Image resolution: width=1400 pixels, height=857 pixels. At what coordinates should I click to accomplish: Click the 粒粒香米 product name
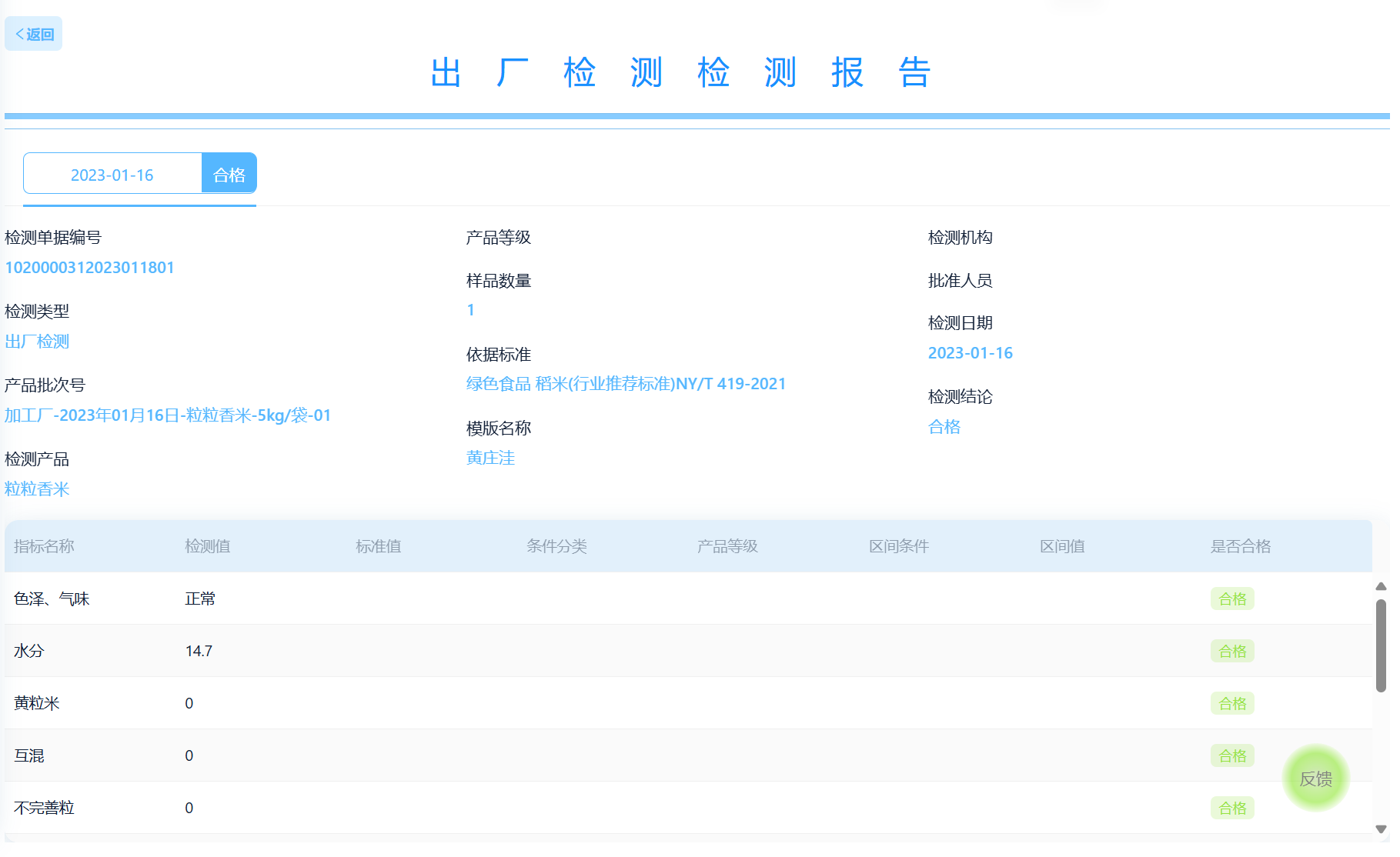[37, 489]
